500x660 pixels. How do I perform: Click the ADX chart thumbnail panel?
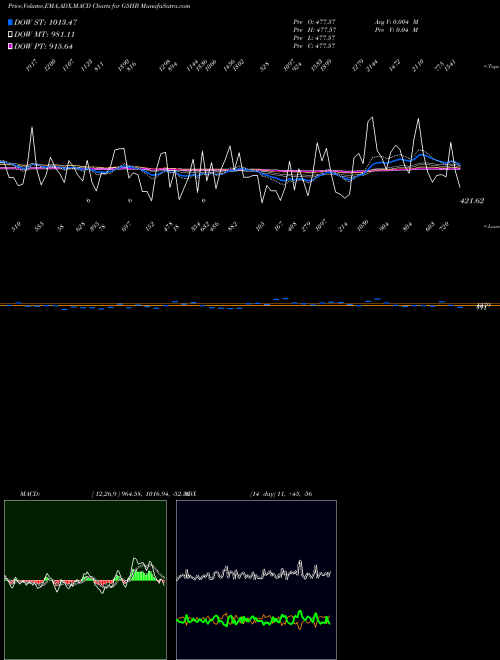click(256, 580)
